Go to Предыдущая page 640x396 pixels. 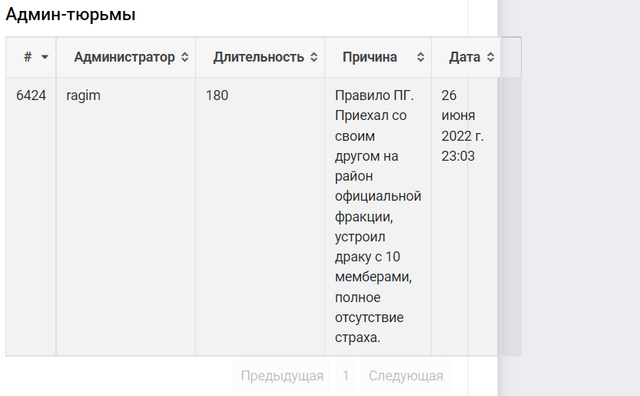click(282, 376)
